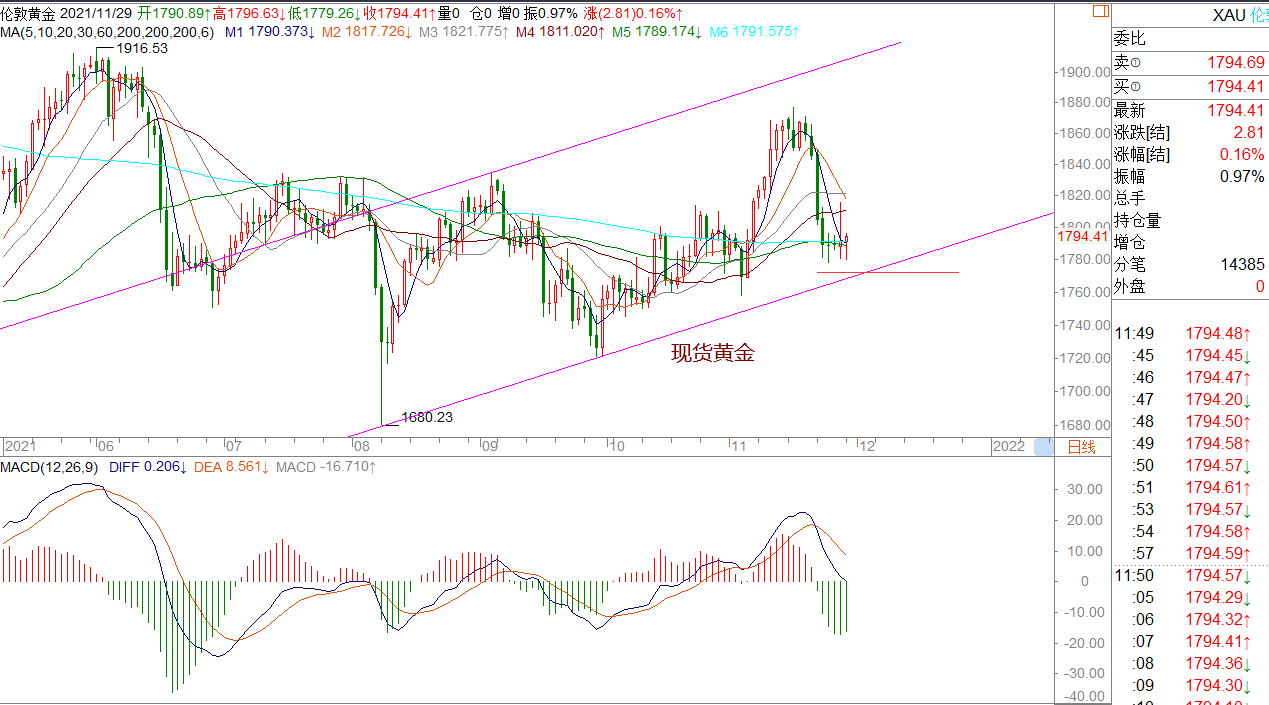Screen dimensions: 1269x705
Task: Select the M5 1789.174 moving average label
Action: pos(656,32)
